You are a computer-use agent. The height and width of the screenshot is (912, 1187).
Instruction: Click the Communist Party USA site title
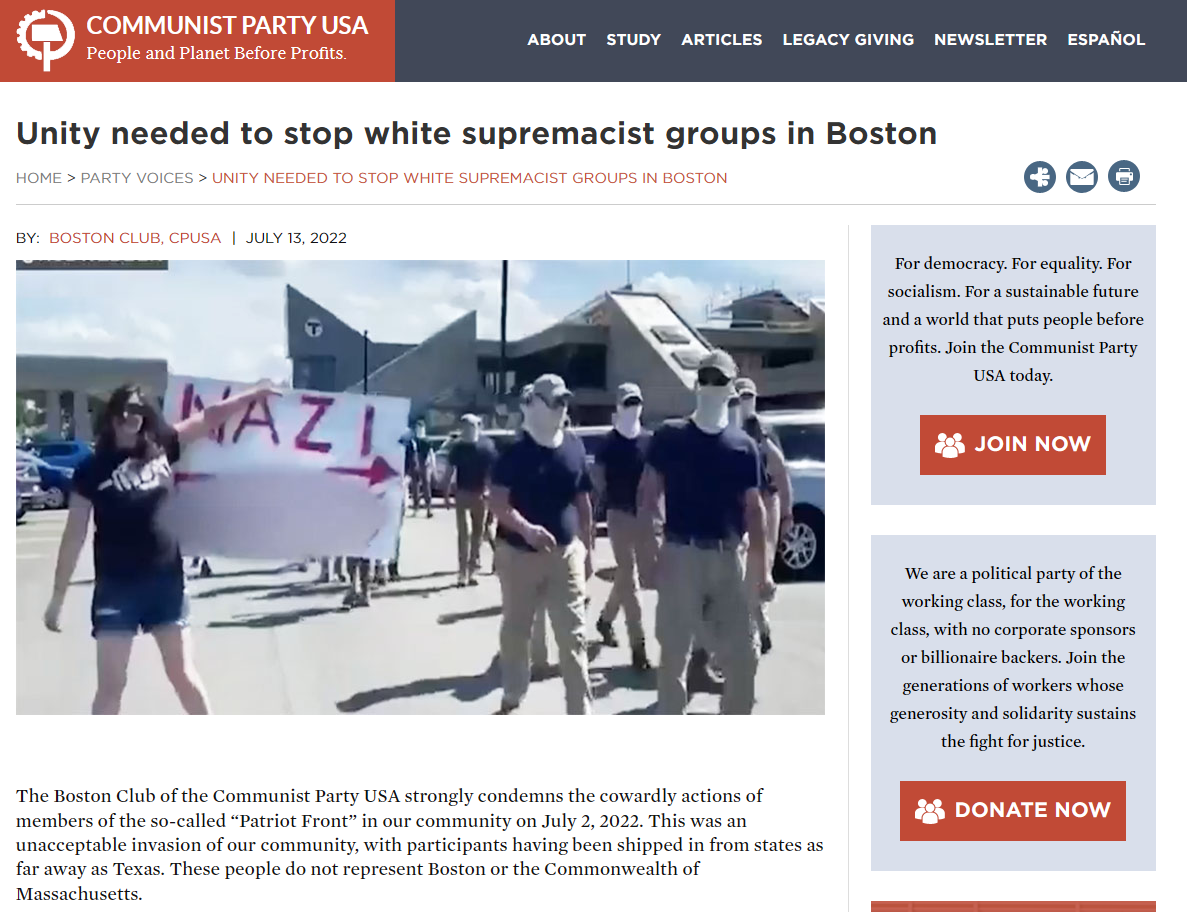tap(226, 26)
